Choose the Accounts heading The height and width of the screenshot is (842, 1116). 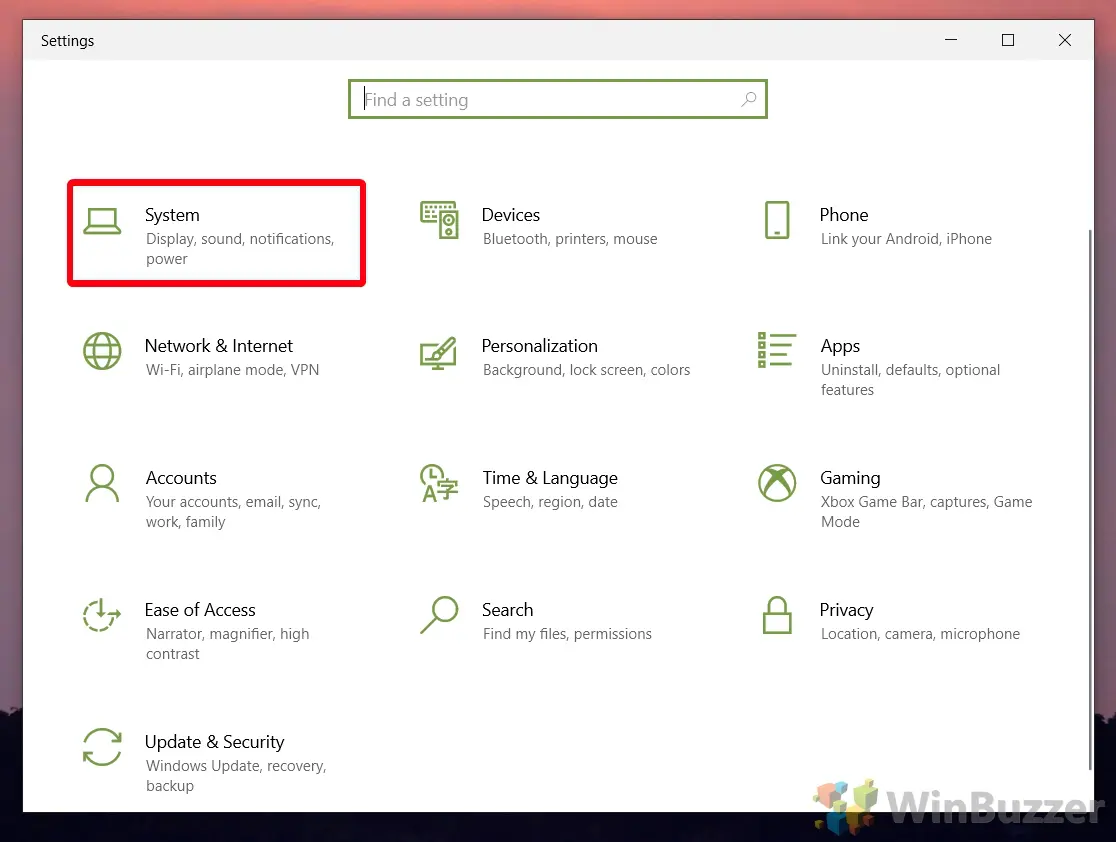[181, 478]
